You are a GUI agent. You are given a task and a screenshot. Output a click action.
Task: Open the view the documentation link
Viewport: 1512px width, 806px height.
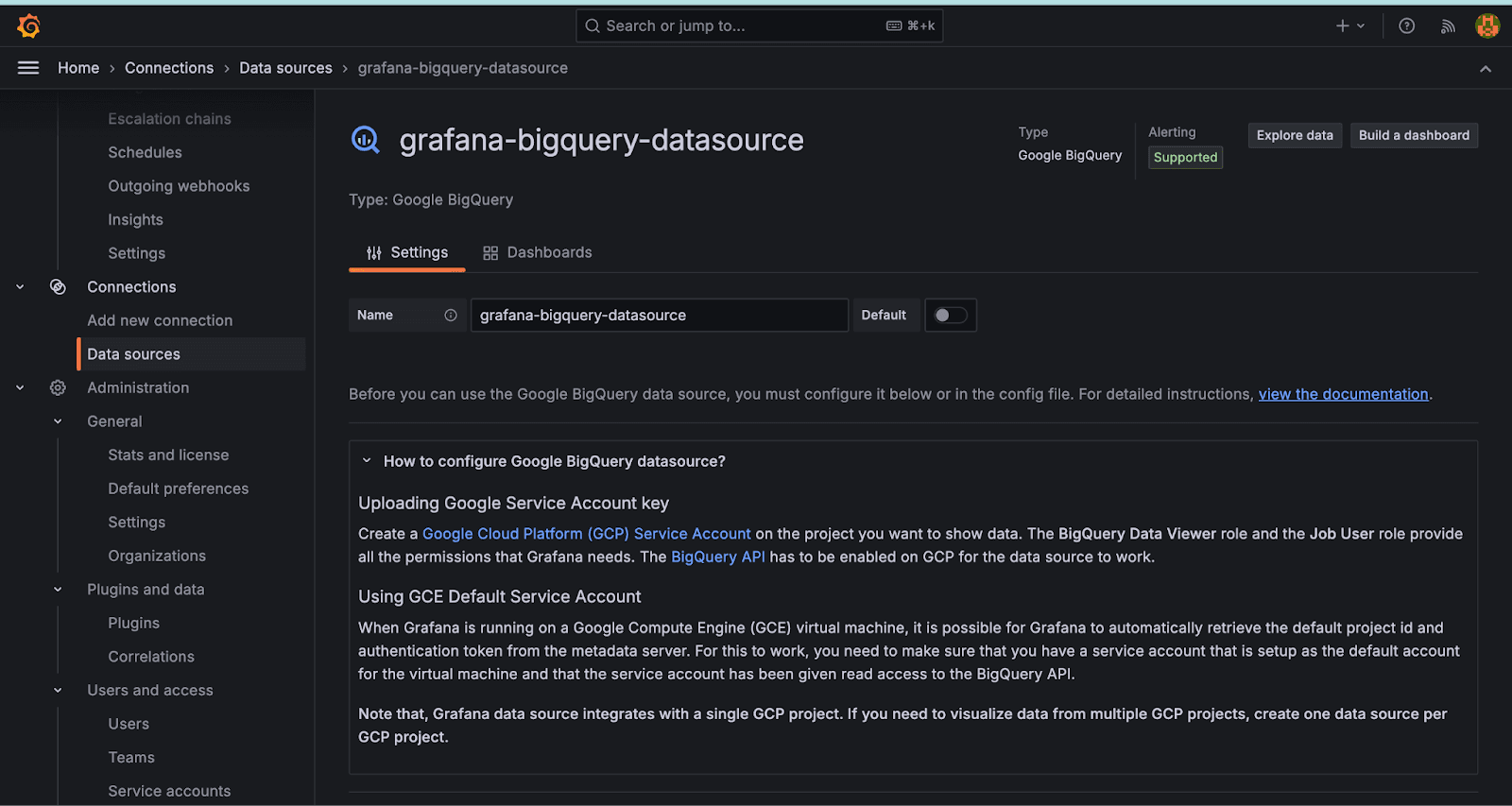click(1343, 395)
